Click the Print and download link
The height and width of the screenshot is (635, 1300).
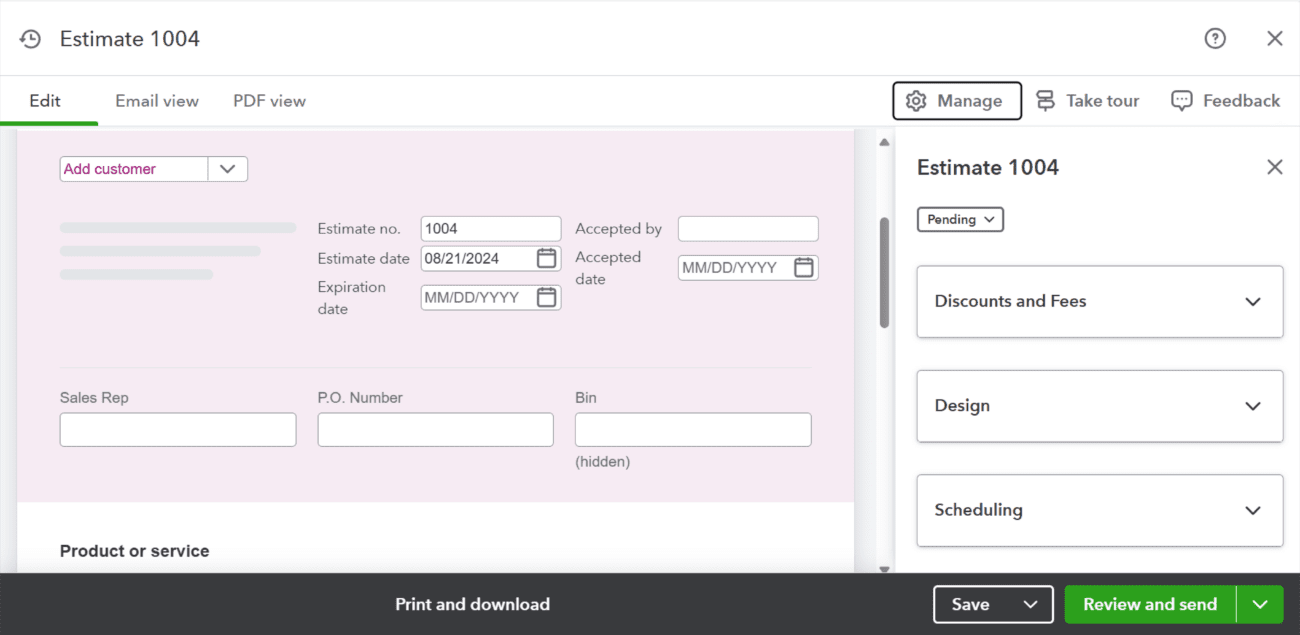[x=472, y=604]
